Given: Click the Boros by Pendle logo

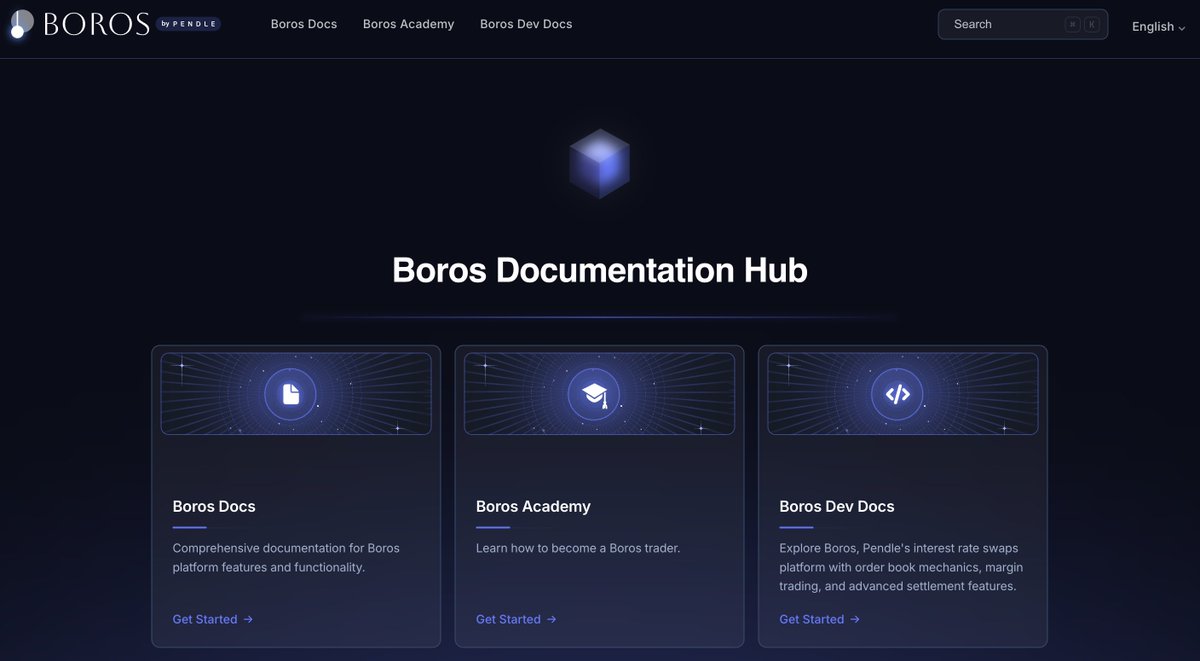Looking at the screenshot, I should coord(115,24).
